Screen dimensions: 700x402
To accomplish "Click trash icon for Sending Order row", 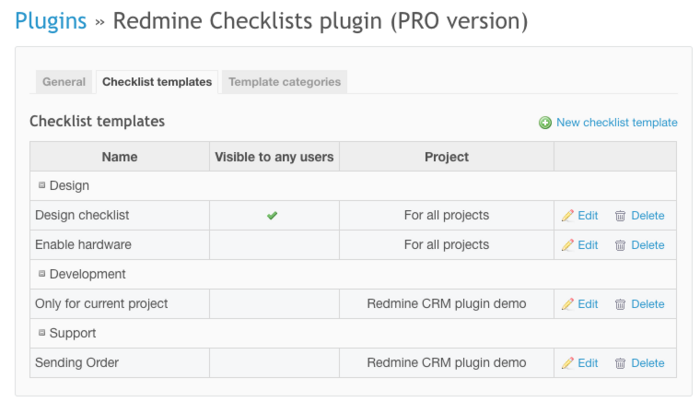I will pyautogui.click(x=620, y=363).
